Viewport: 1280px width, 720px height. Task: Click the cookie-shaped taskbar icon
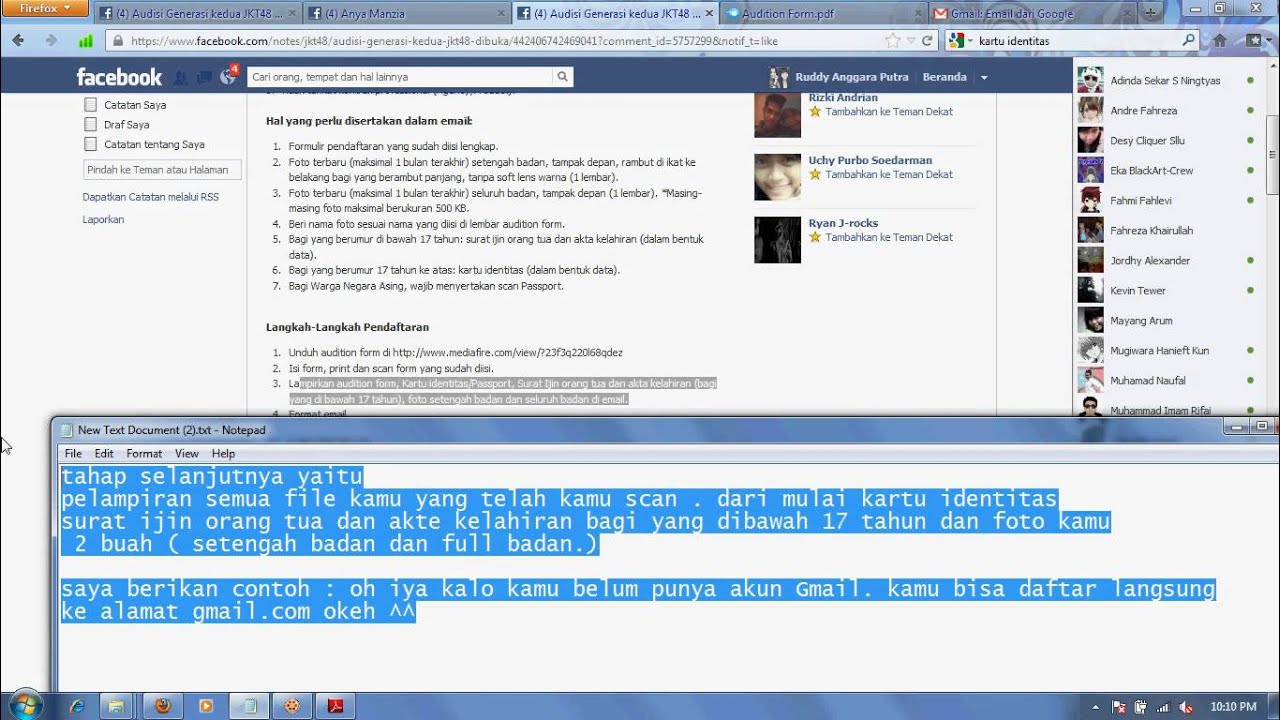(292, 706)
